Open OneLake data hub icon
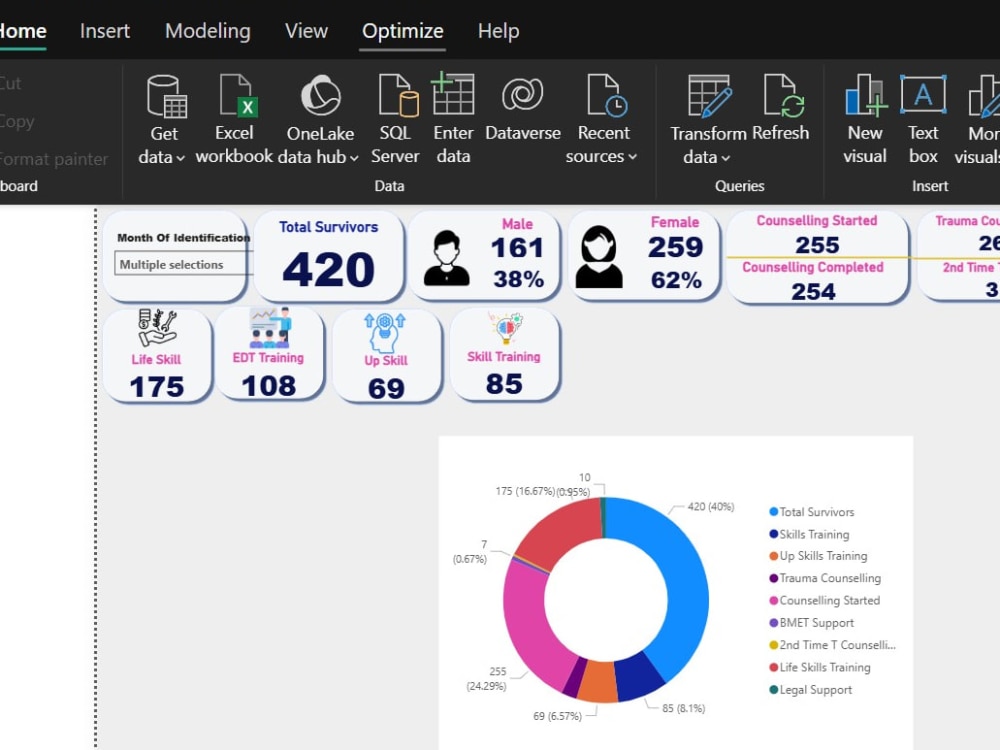This screenshot has height=750, width=1000. coord(320,96)
